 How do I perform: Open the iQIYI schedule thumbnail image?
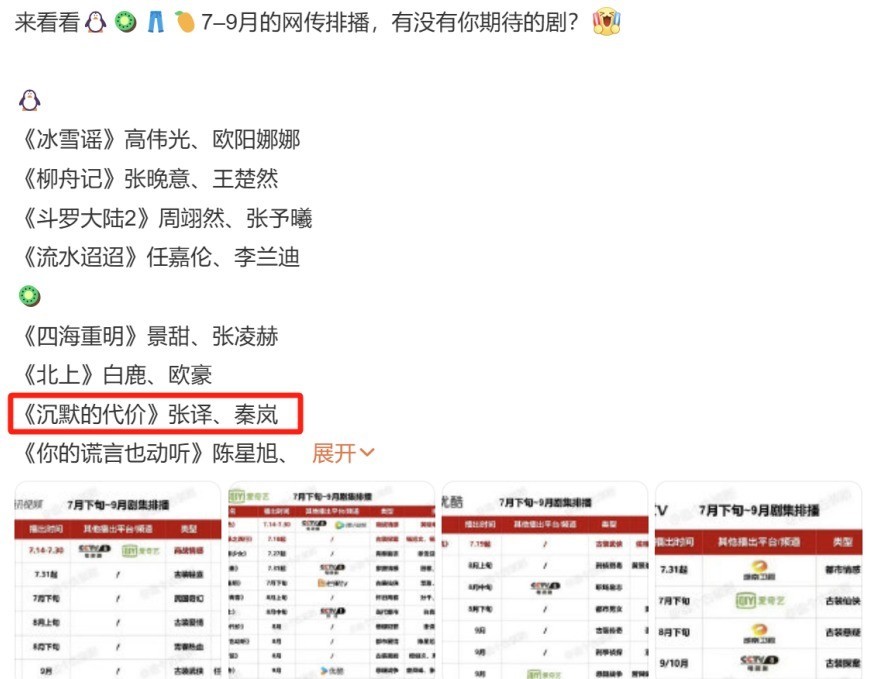click(x=332, y=580)
